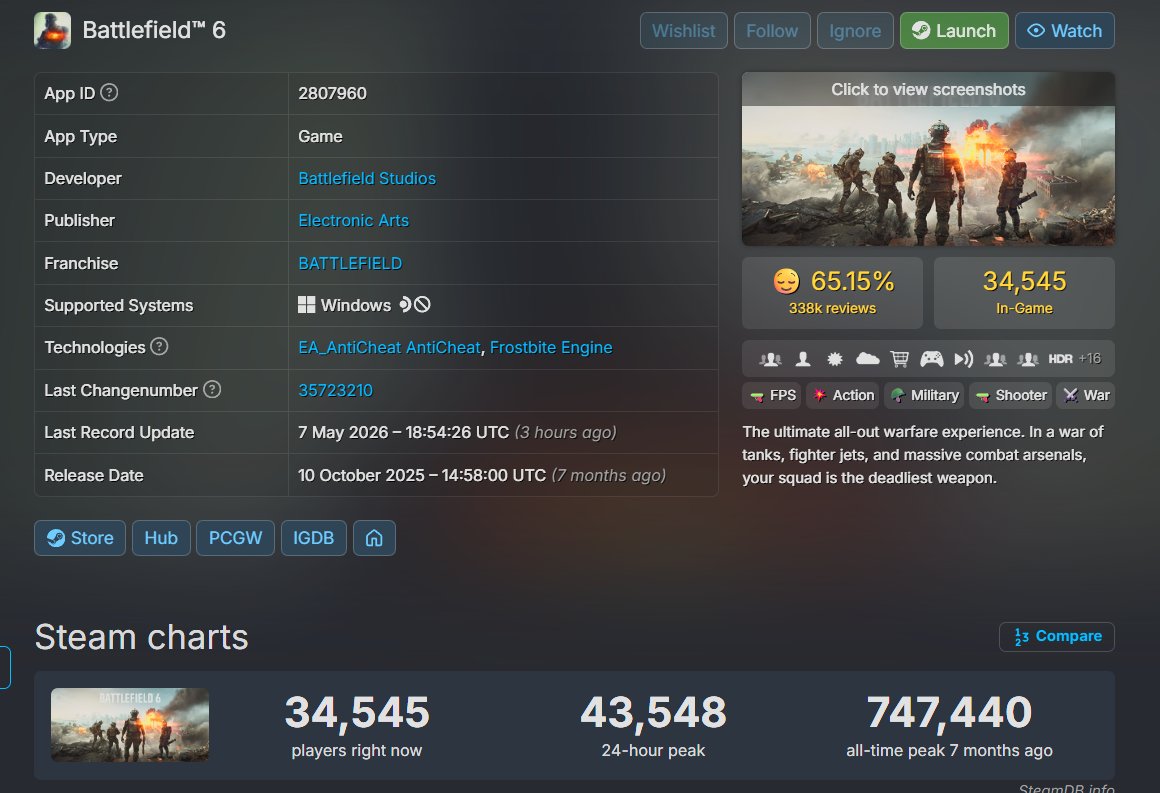Open the Frostbite Engine technology link

[x=551, y=347]
